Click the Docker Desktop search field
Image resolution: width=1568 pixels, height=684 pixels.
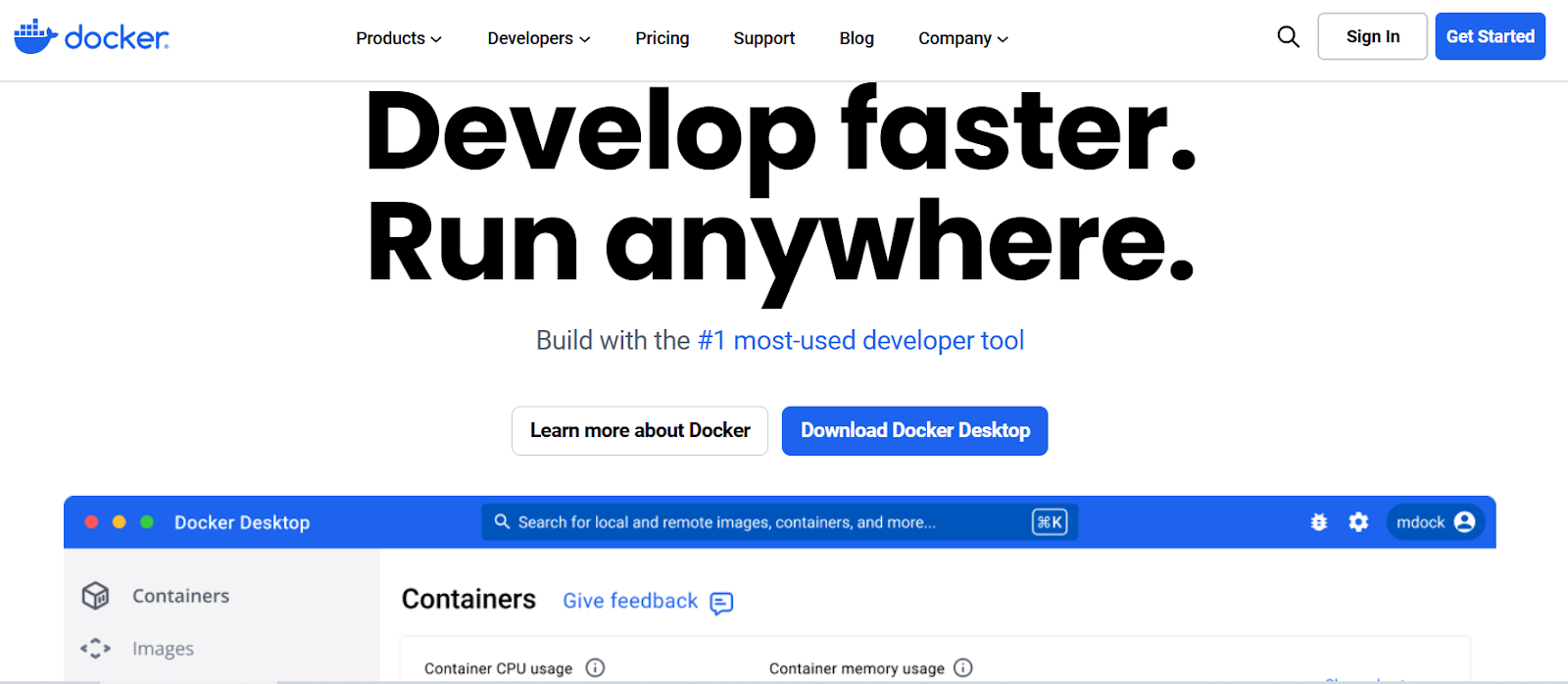point(780,522)
